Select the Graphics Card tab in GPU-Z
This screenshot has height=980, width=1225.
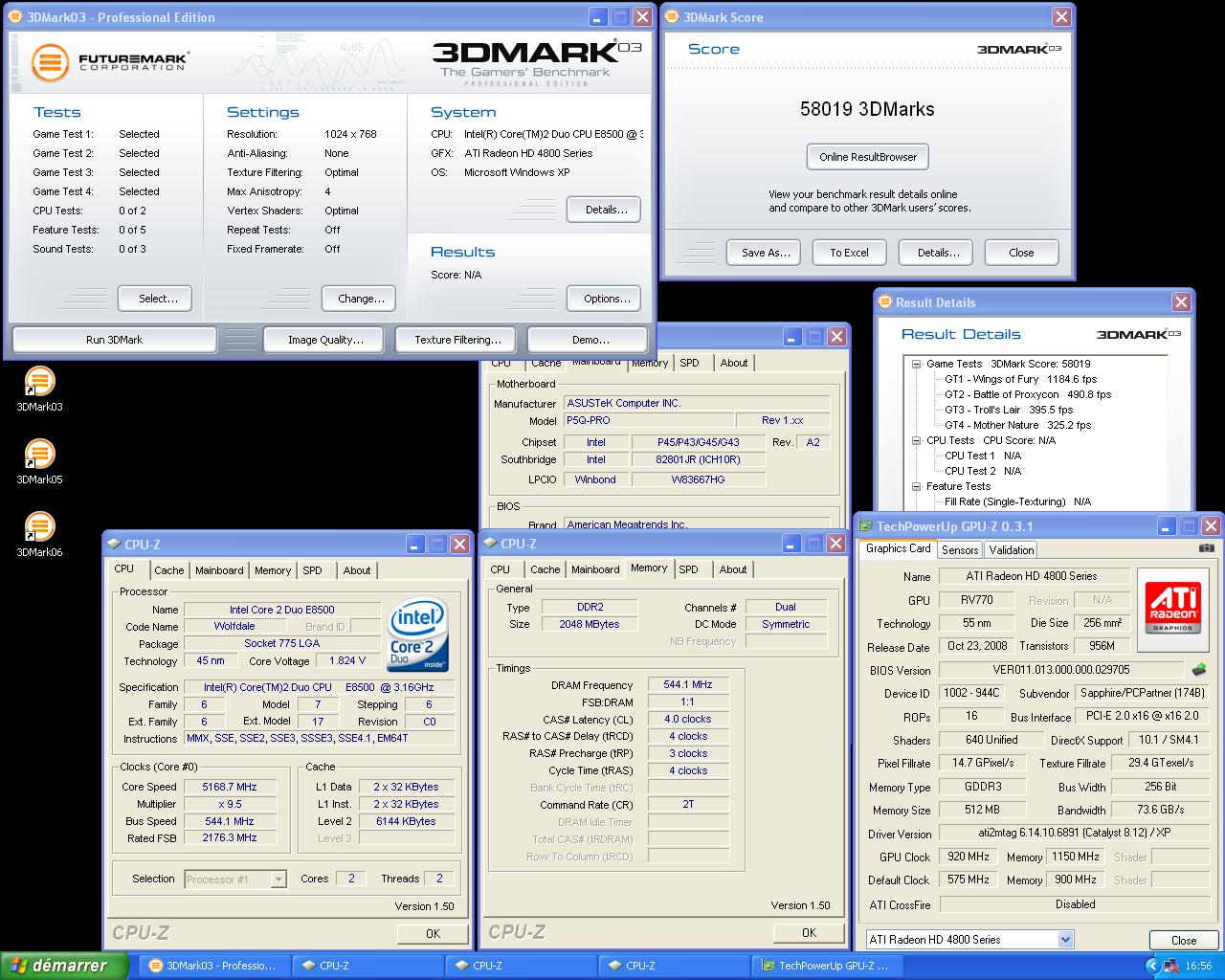(x=898, y=548)
